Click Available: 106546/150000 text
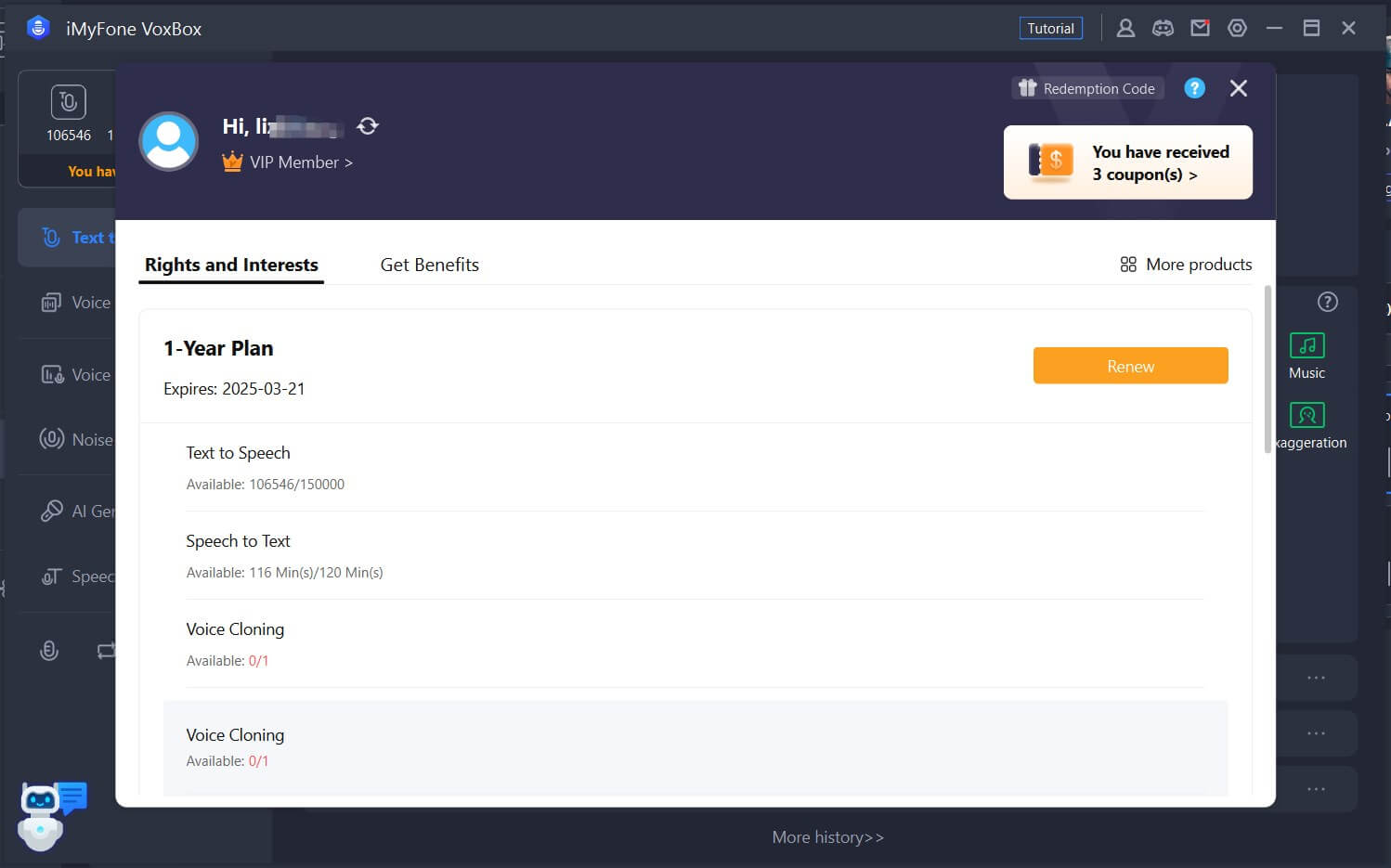 (266, 485)
